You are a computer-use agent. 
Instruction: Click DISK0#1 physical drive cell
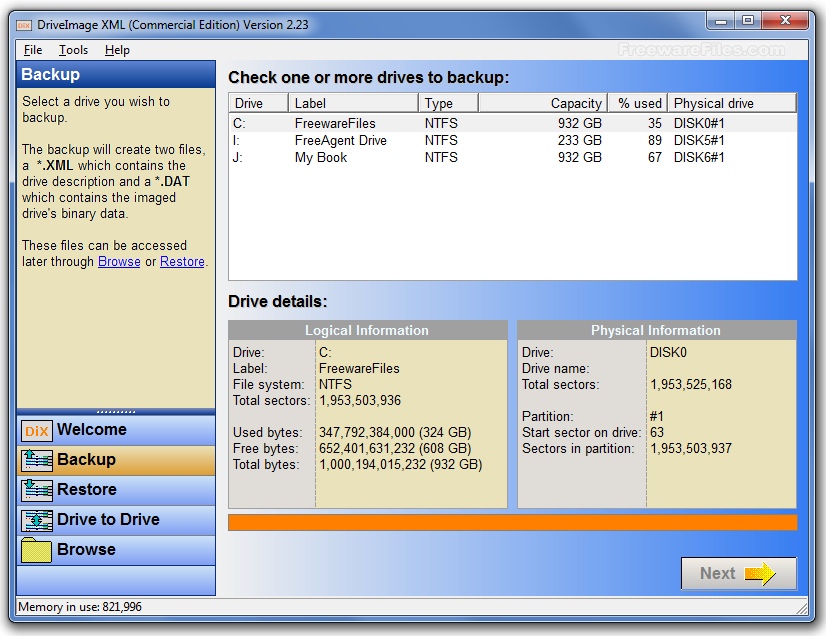pyautogui.click(x=699, y=123)
